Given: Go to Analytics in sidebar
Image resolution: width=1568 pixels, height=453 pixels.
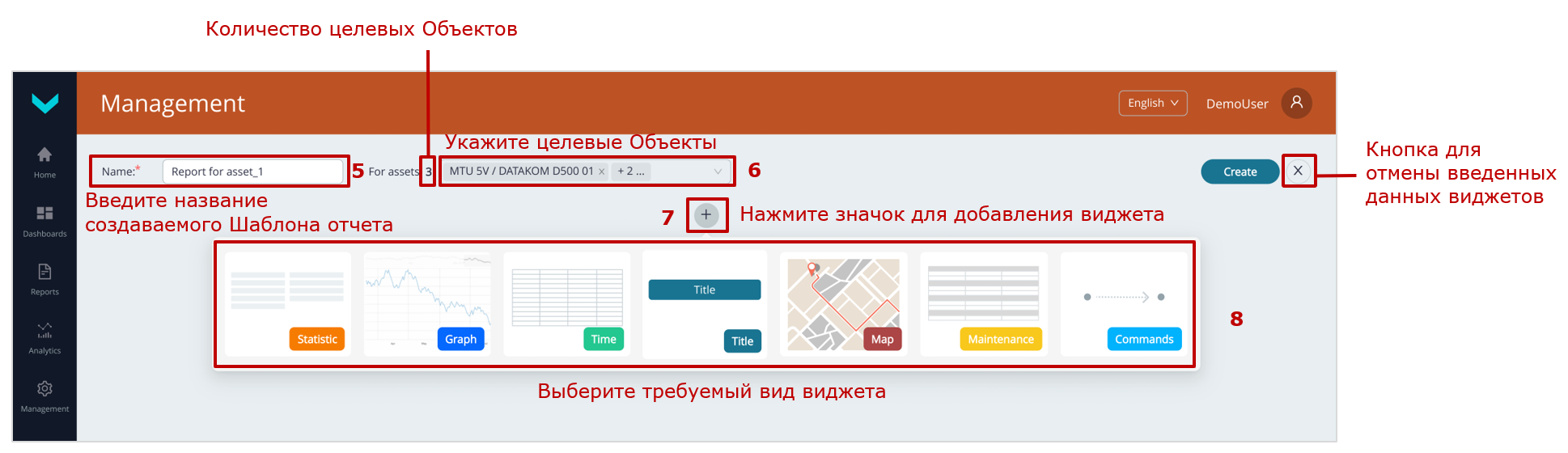Looking at the screenshot, I should pos(44,331).
